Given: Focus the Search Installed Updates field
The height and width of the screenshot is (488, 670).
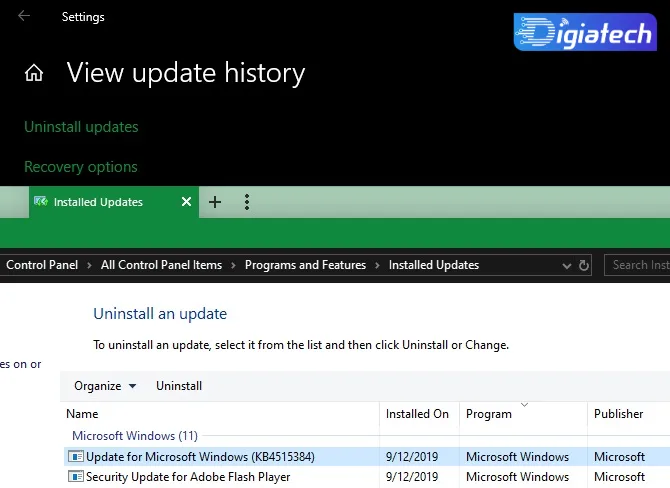Looking at the screenshot, I should [637, 265].
